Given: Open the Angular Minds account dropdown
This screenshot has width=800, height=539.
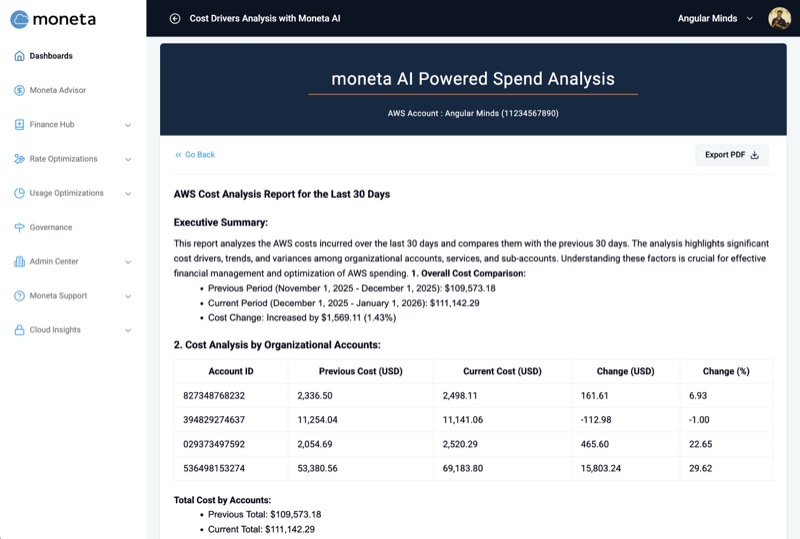Looking at the screenshot, I should 715,18.
